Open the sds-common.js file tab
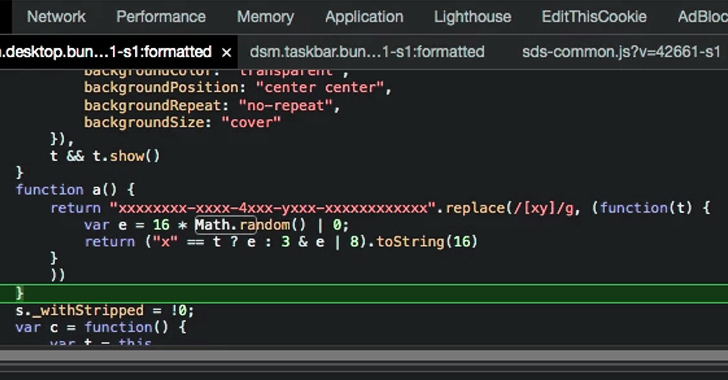Viewport: 728px width, 380px height. (x=621, y=52)
